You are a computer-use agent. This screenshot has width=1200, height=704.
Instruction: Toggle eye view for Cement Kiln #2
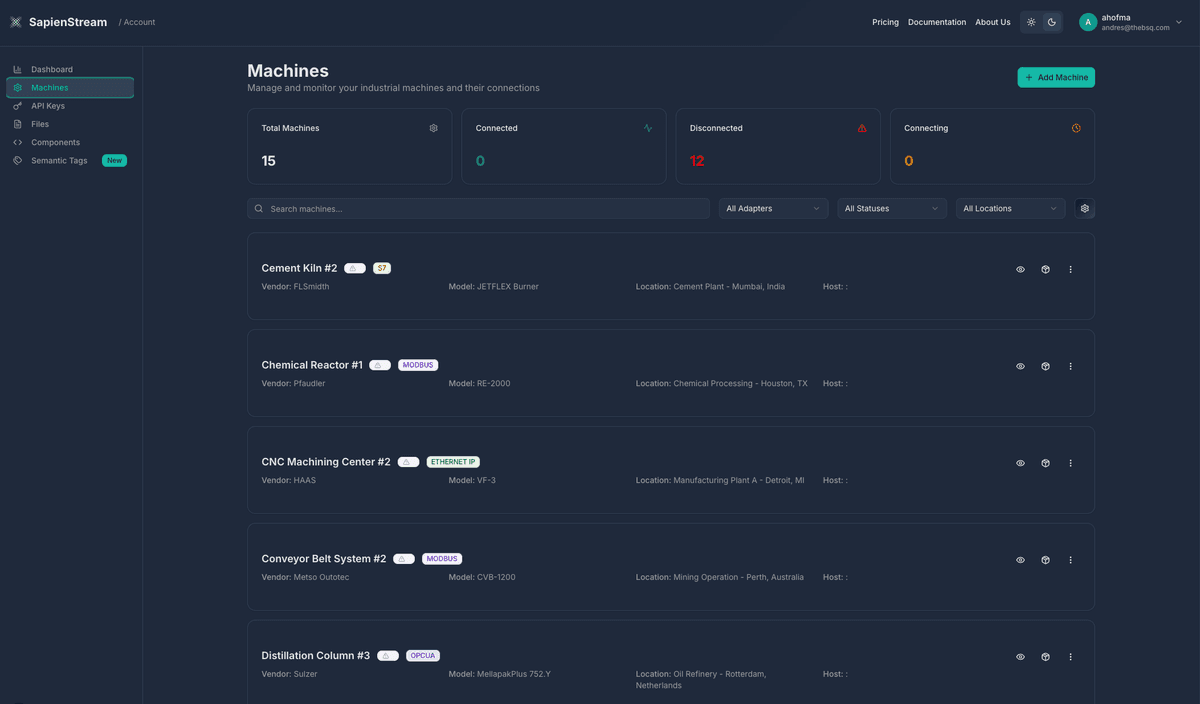[x=1020, y=270]
